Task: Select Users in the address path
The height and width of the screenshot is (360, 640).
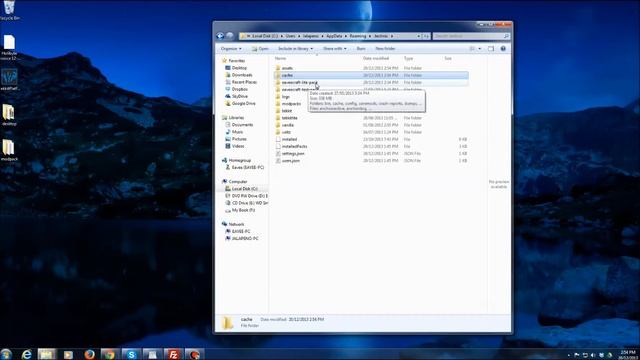Action: click(290, 36)
